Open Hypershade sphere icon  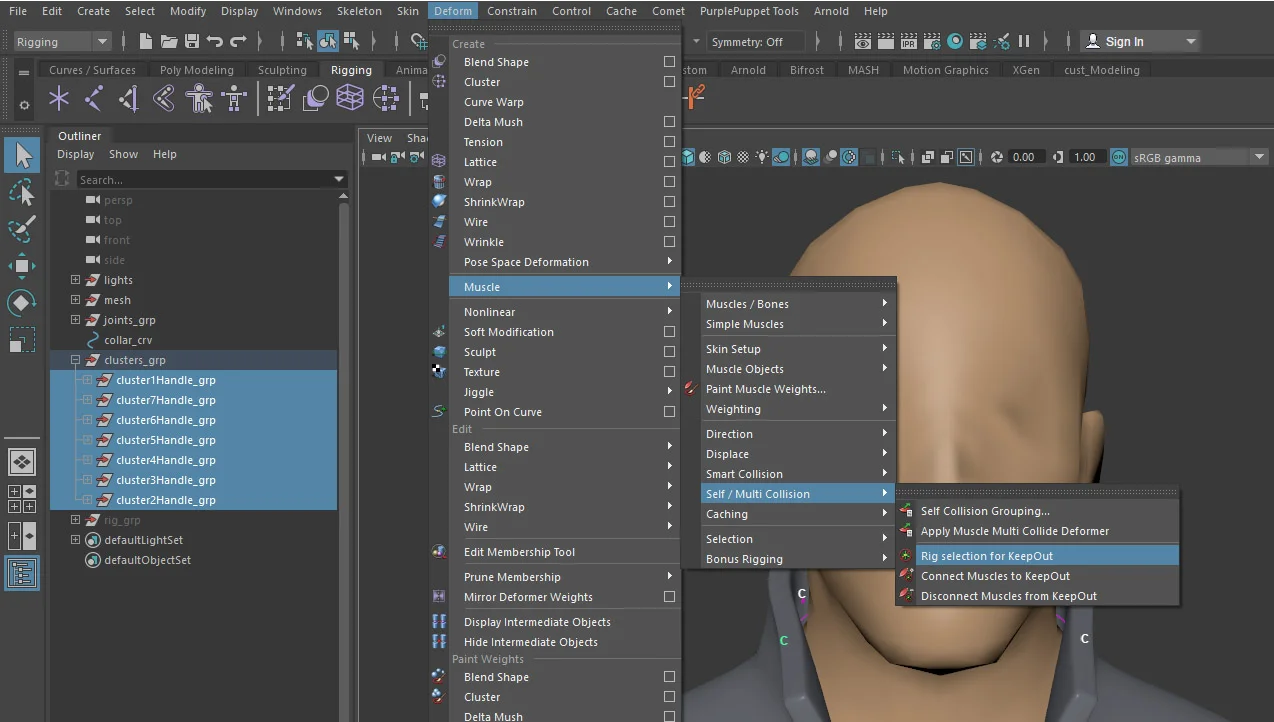tap(955, 41)
